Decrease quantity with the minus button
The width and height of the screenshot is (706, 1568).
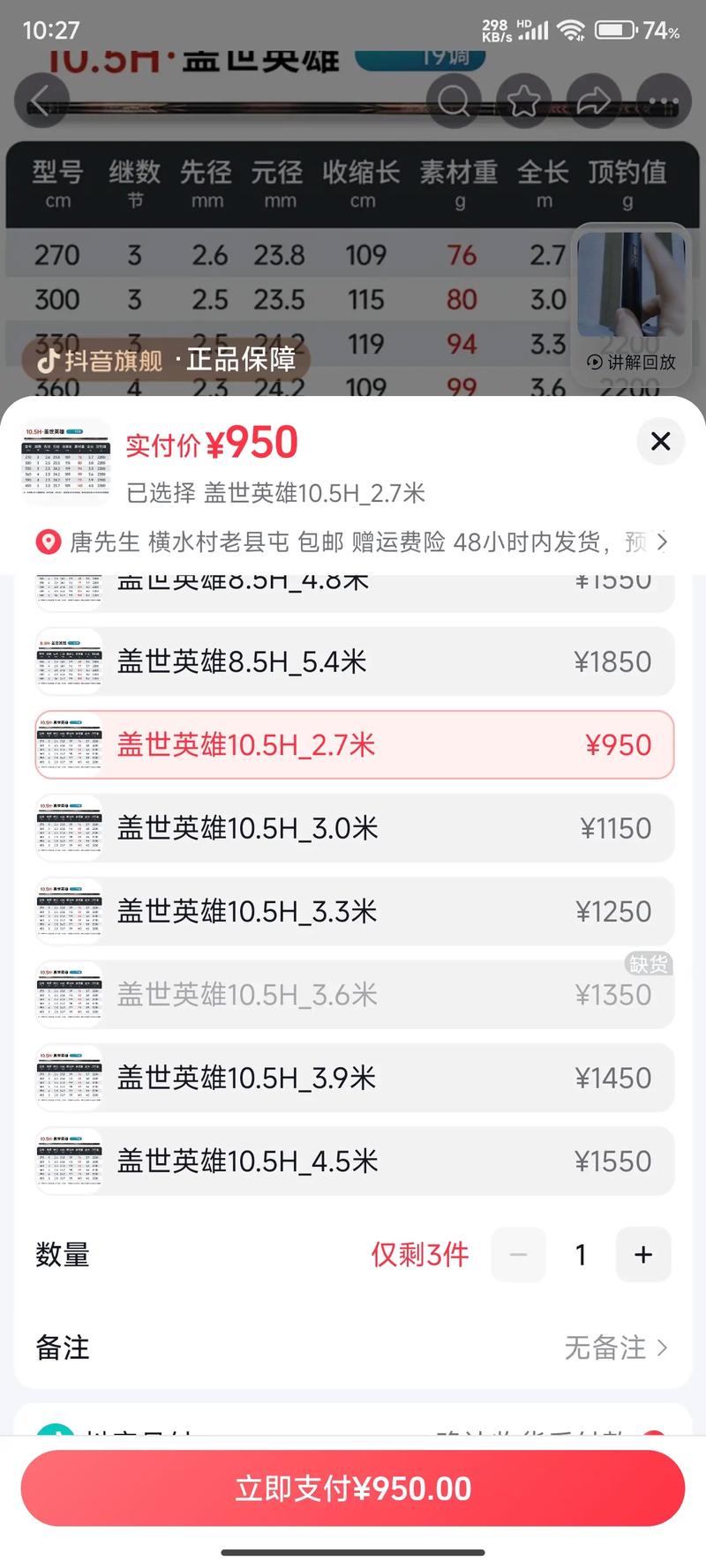518,1254
